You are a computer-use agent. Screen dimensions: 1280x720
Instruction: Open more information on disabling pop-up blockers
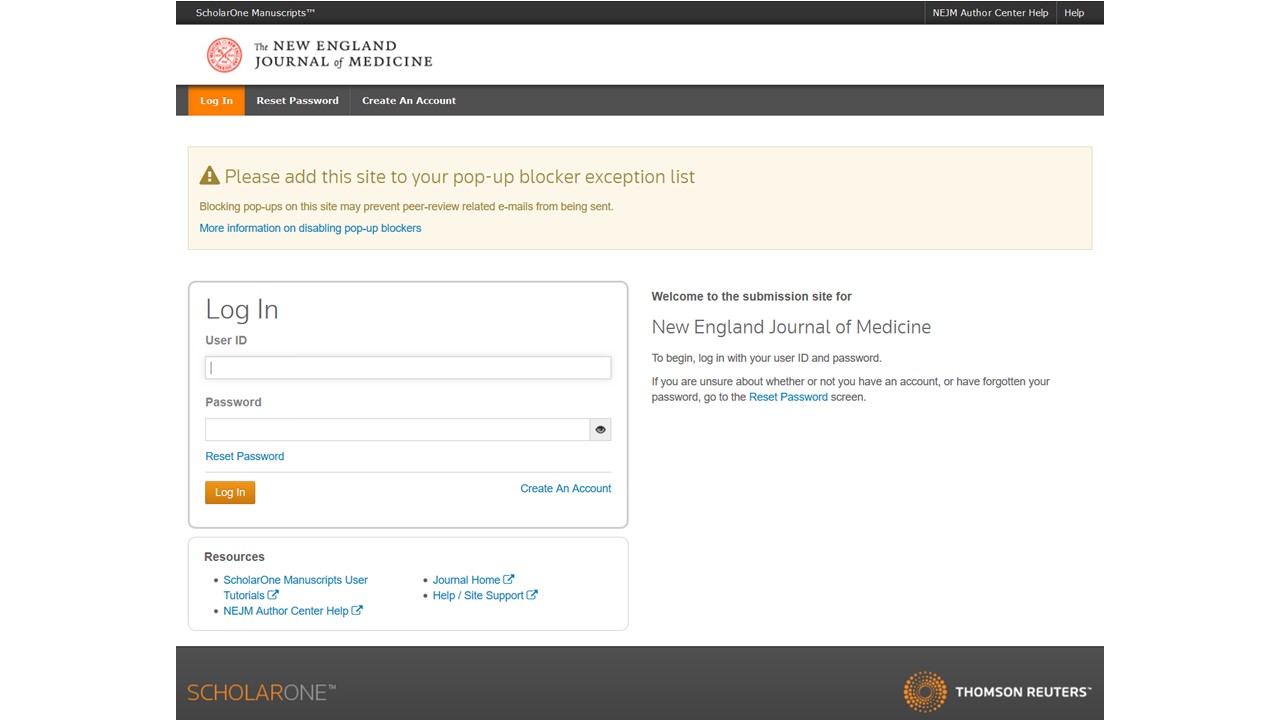point(310,228)
